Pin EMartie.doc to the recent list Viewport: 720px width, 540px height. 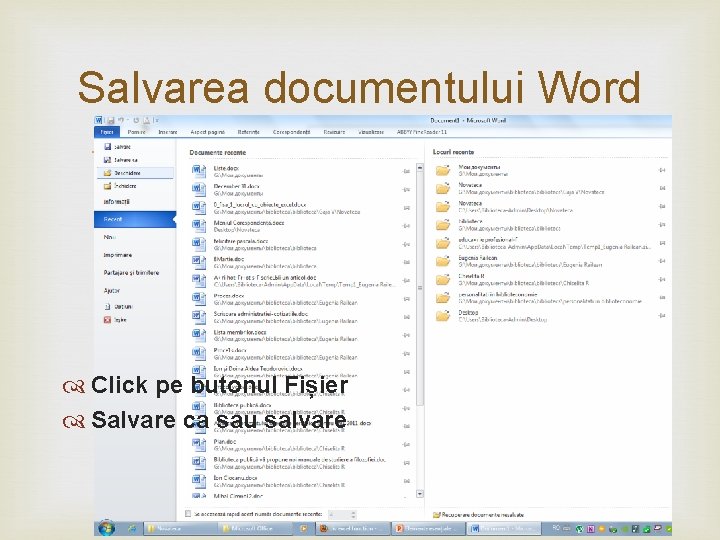click(406, 262)
